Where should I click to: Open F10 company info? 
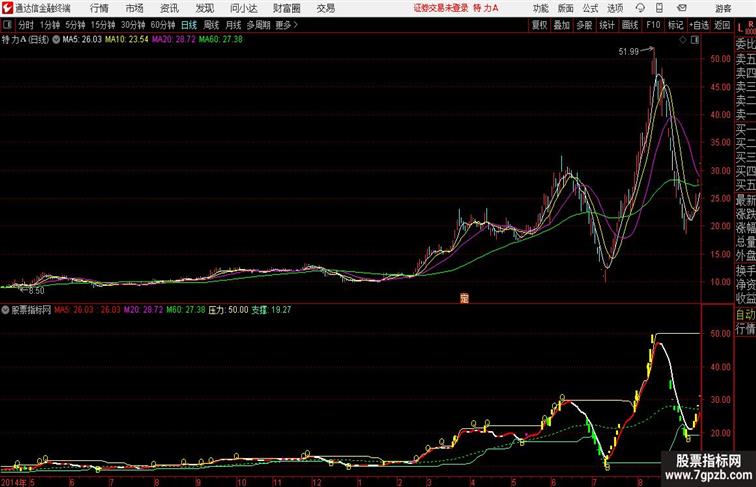pos(653,25)
